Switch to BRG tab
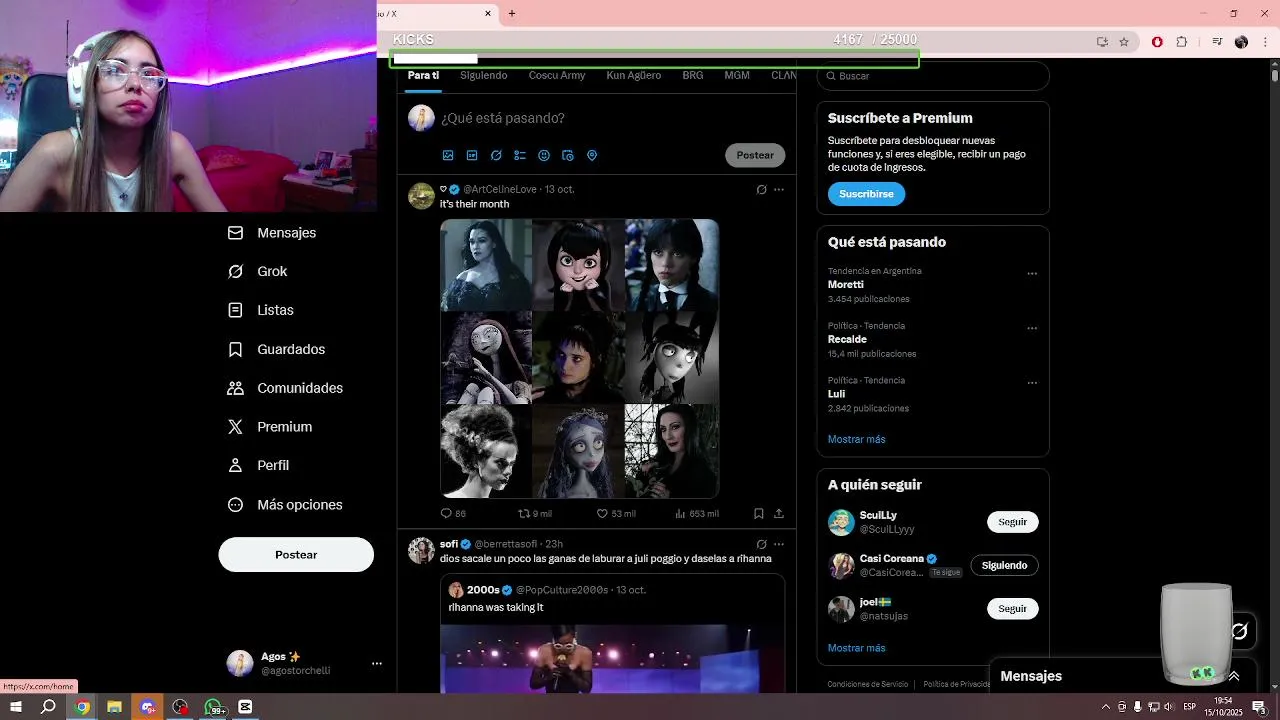This screenshot has height=720, width=1280. 693,76
